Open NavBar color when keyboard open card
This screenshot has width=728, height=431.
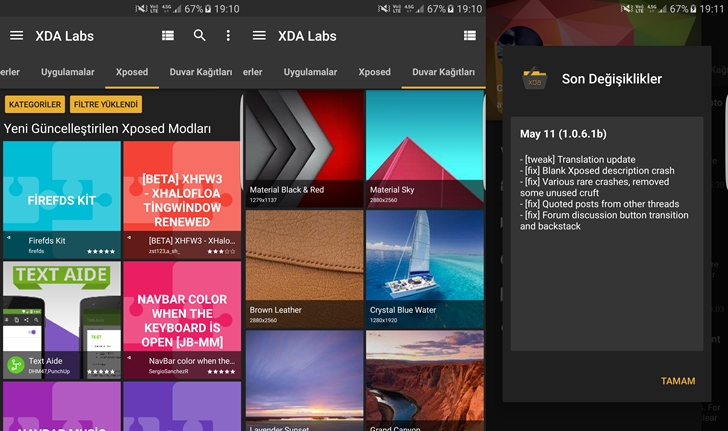click(182, 320)
